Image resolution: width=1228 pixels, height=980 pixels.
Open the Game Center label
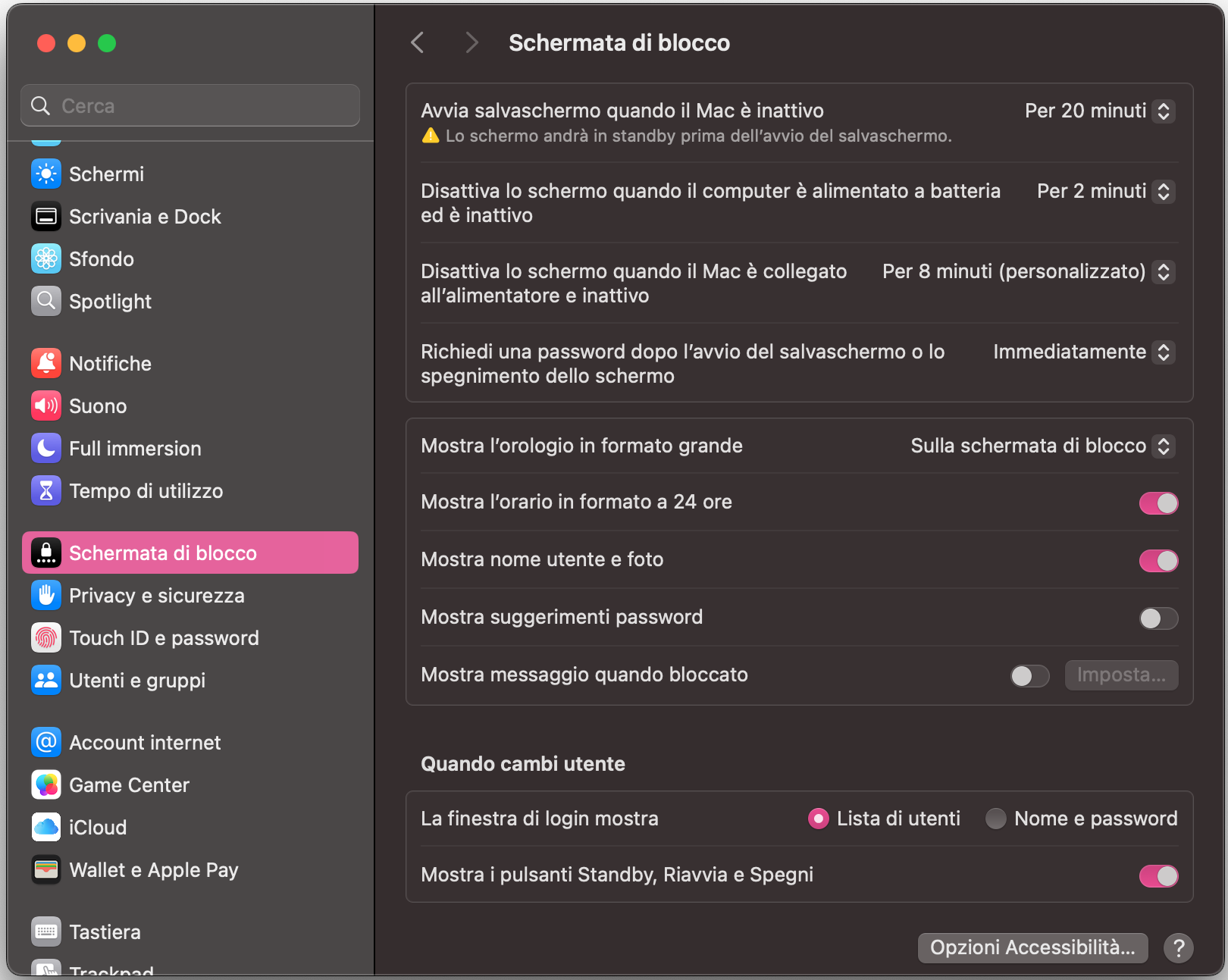[x=129, y=785]
